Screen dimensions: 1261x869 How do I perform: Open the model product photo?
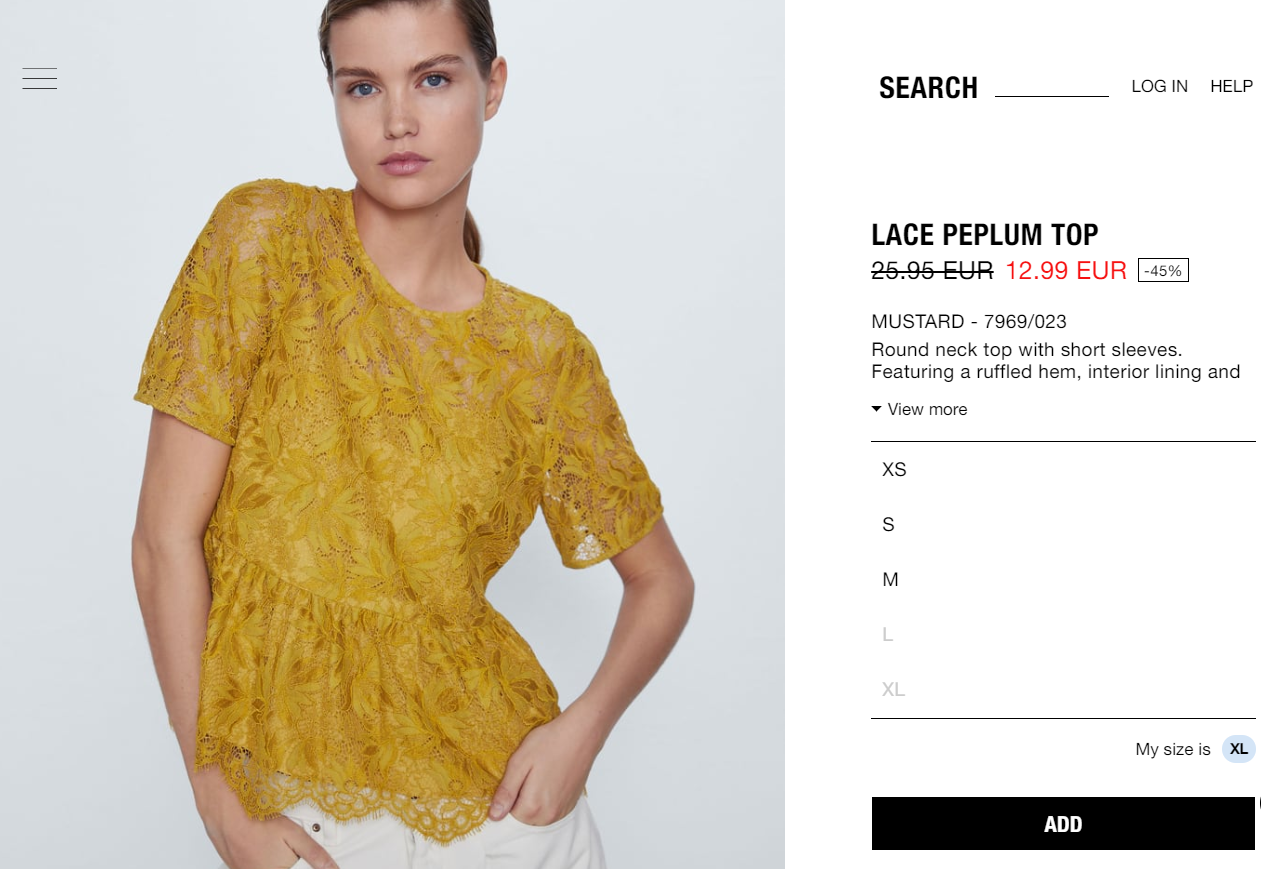[x=392, y=434]
